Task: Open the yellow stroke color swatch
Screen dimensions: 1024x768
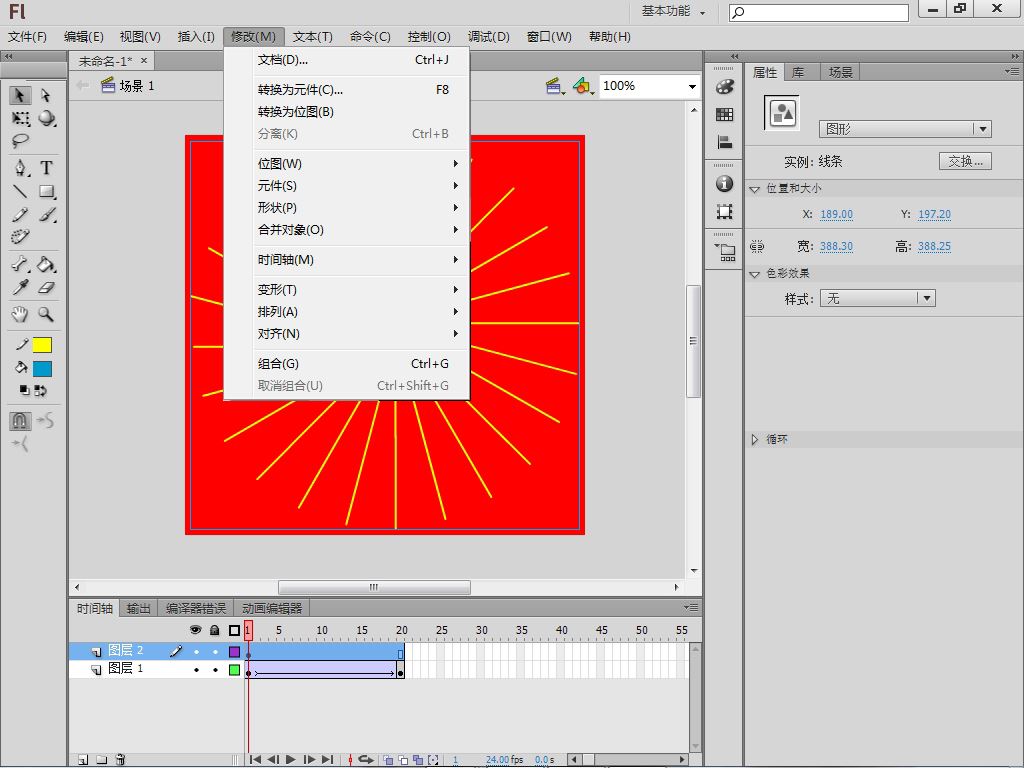Action: [x=42, y=345]
